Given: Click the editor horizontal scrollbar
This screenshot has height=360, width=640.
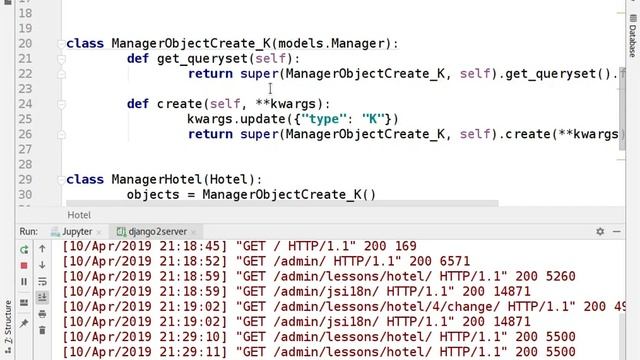Looking at the screenshot, I should tap(282, 203).
